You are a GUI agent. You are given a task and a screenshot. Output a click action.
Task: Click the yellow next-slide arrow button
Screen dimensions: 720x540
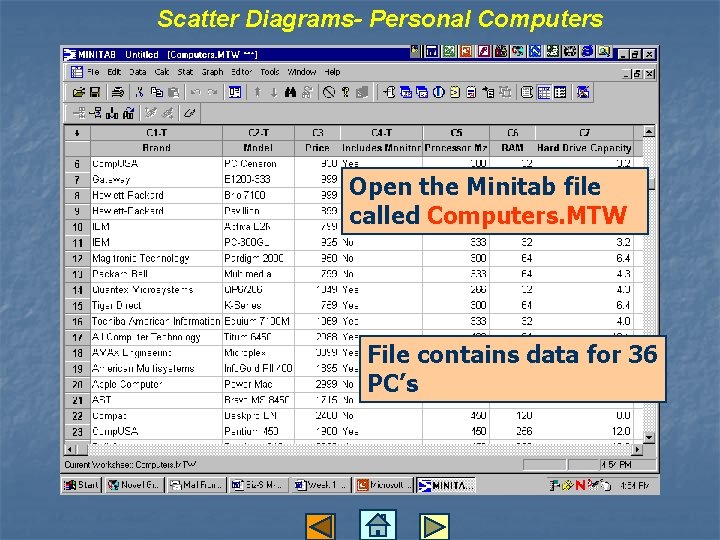point(434,526)
